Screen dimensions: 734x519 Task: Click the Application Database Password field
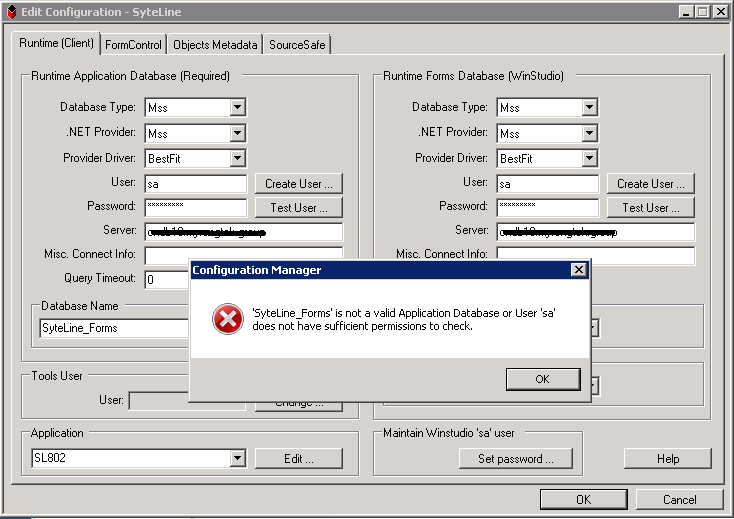(x=196, y=207)
